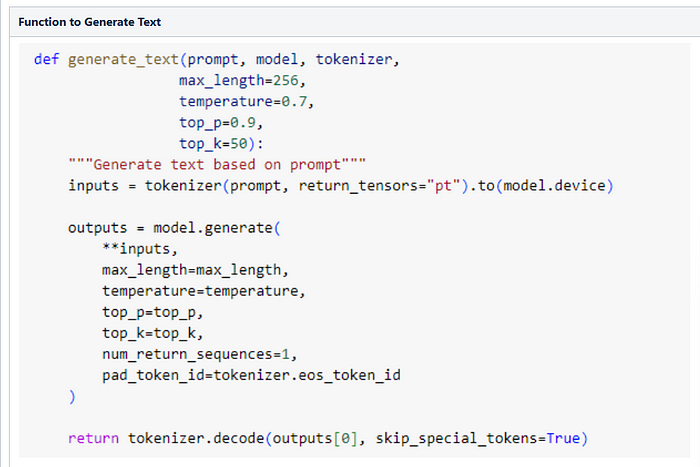The height and width of the screenshot is (467, 700).
Task: Click model.device in the inputs line
Action: 554,185
